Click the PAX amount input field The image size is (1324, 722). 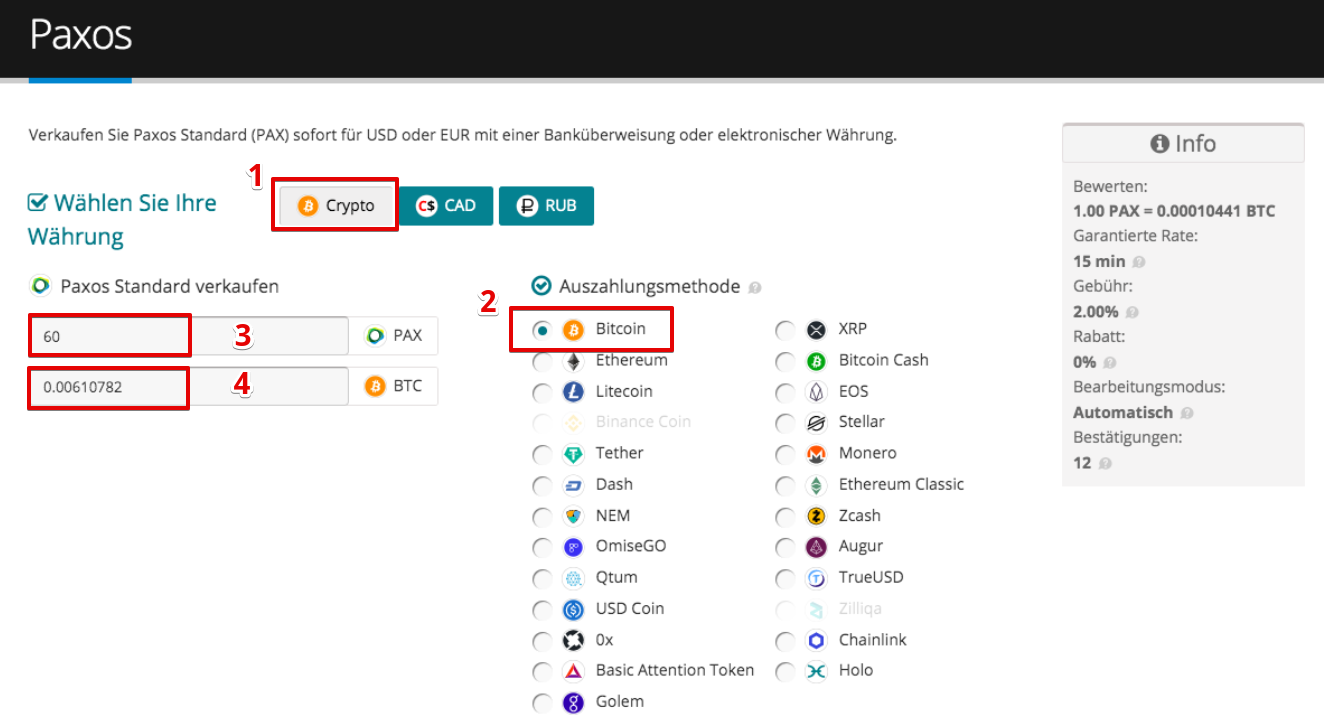click(188, 336)
